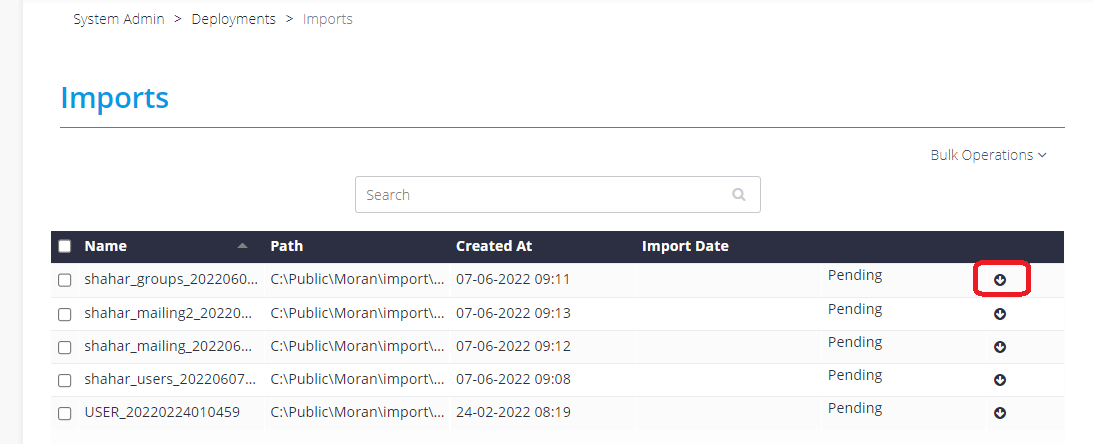Click the Imports page heading
This screenshot has height=444, width=1093.
(x=115, y=97)
